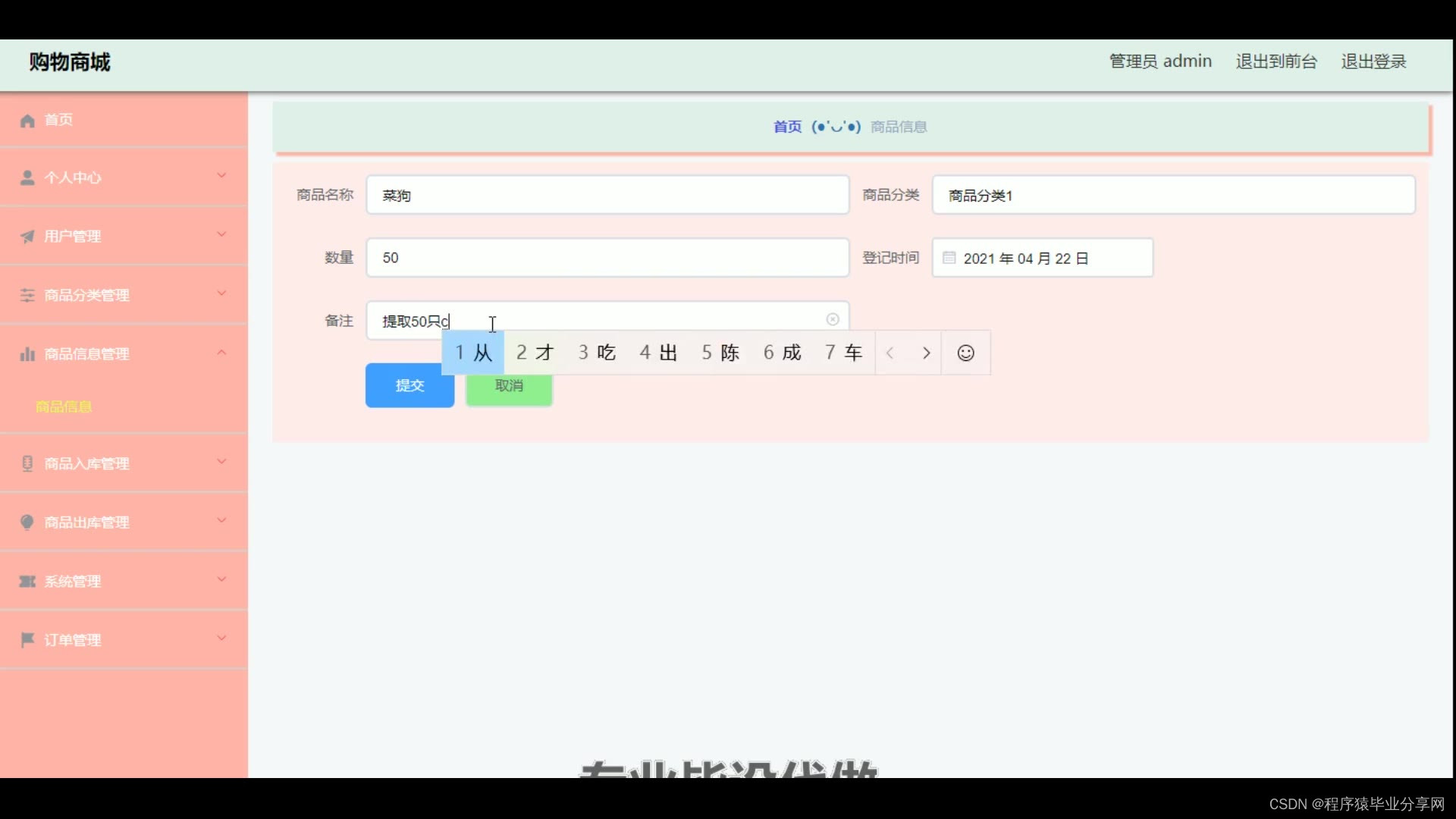Focus the 商品名称 input field

[x=607, y=195]
